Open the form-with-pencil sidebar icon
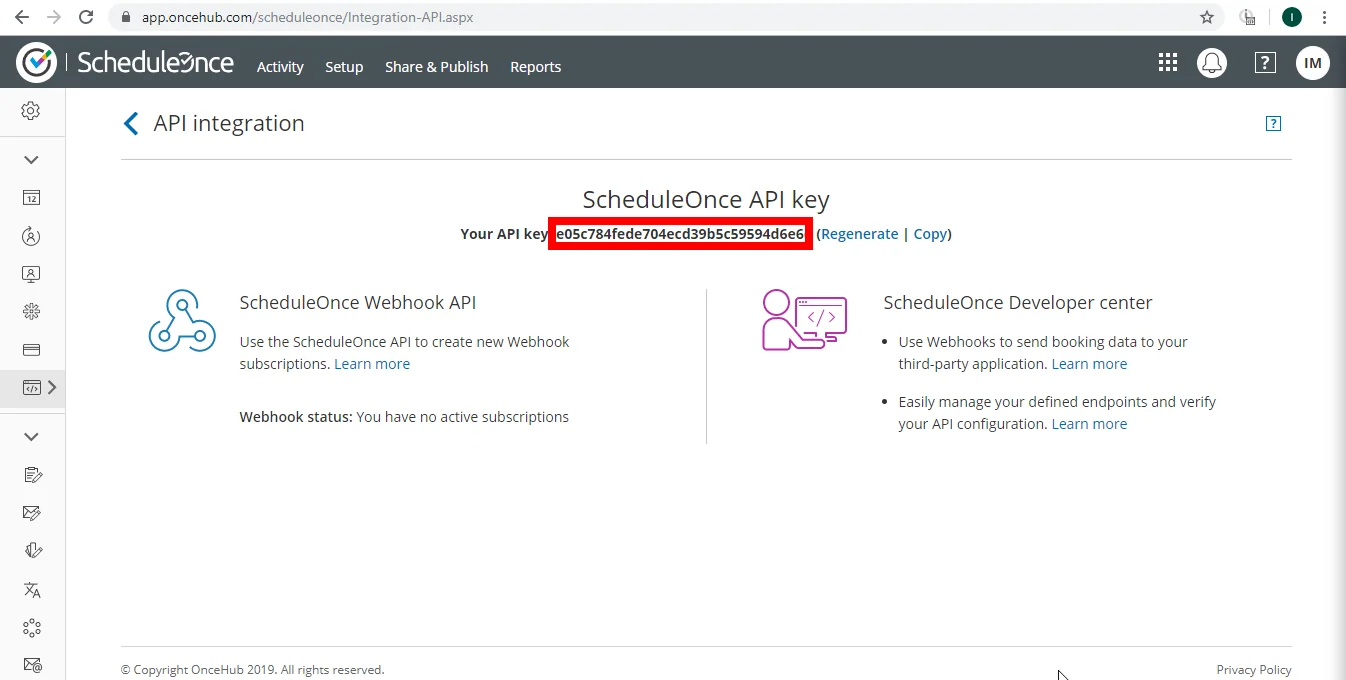 coord(31,475)
